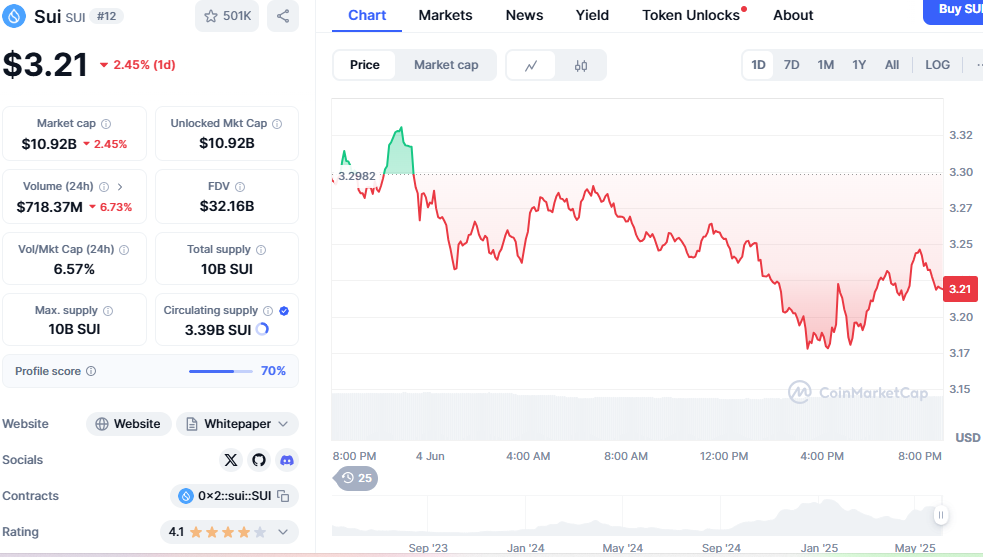983x557 pixels.
Task: Open the About tab
Action: coord(793,16)
